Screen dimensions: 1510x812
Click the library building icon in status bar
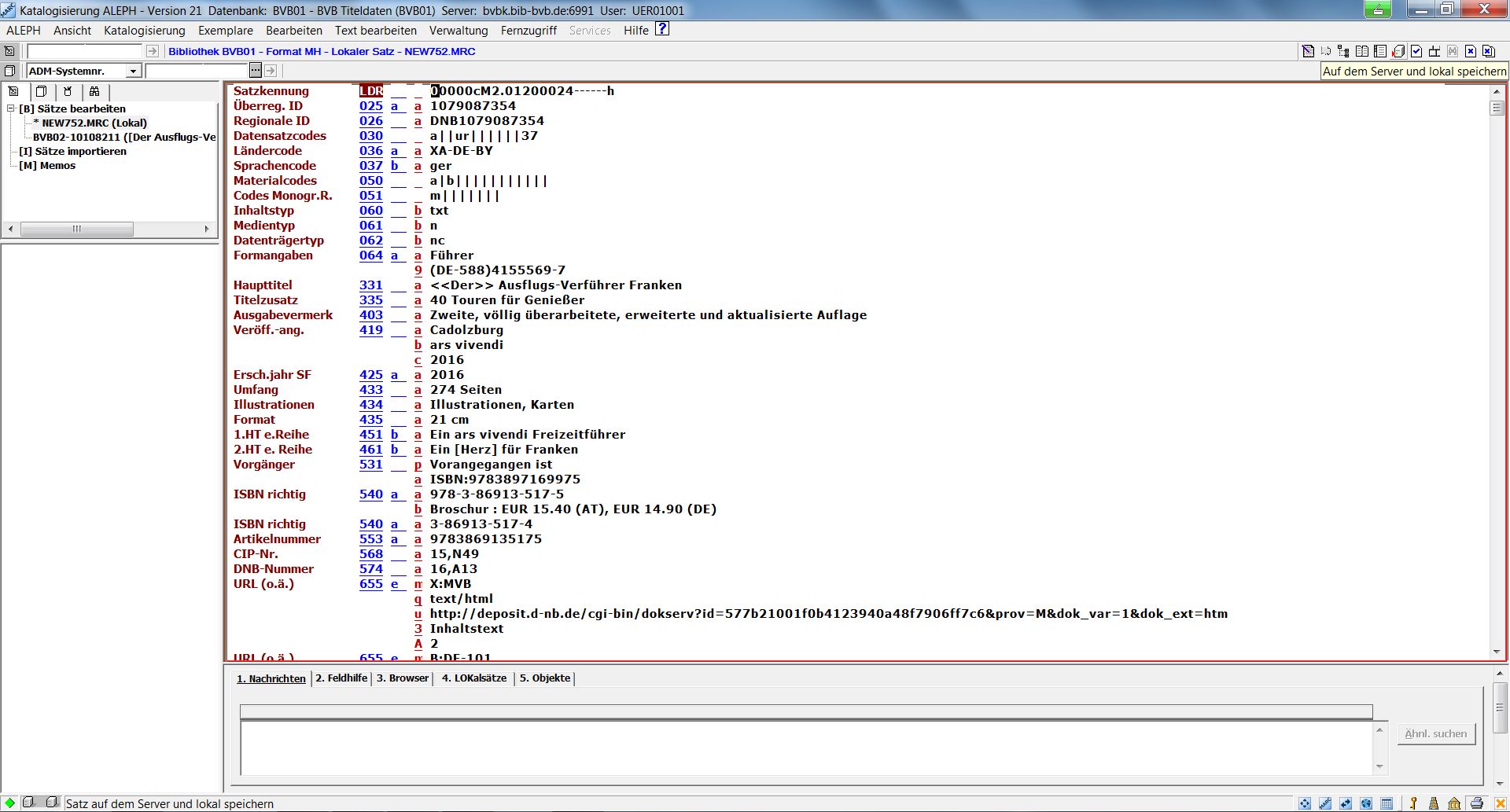click(x=1454, y=803)
